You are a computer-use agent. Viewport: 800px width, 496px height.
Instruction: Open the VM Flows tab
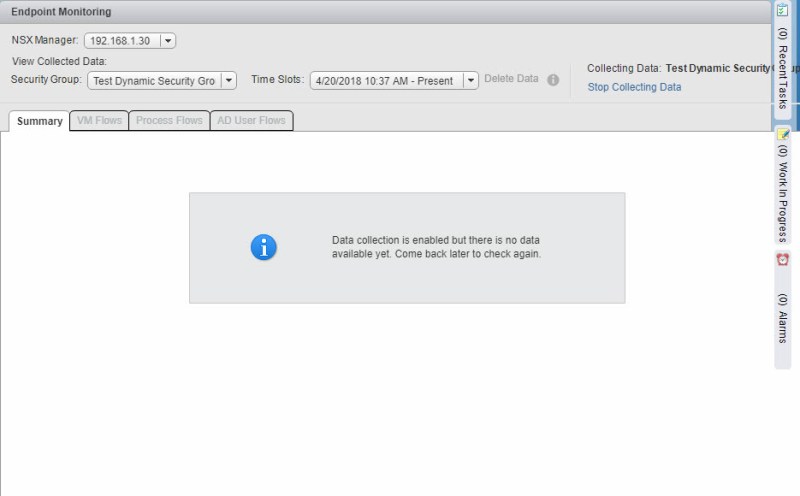99,121
